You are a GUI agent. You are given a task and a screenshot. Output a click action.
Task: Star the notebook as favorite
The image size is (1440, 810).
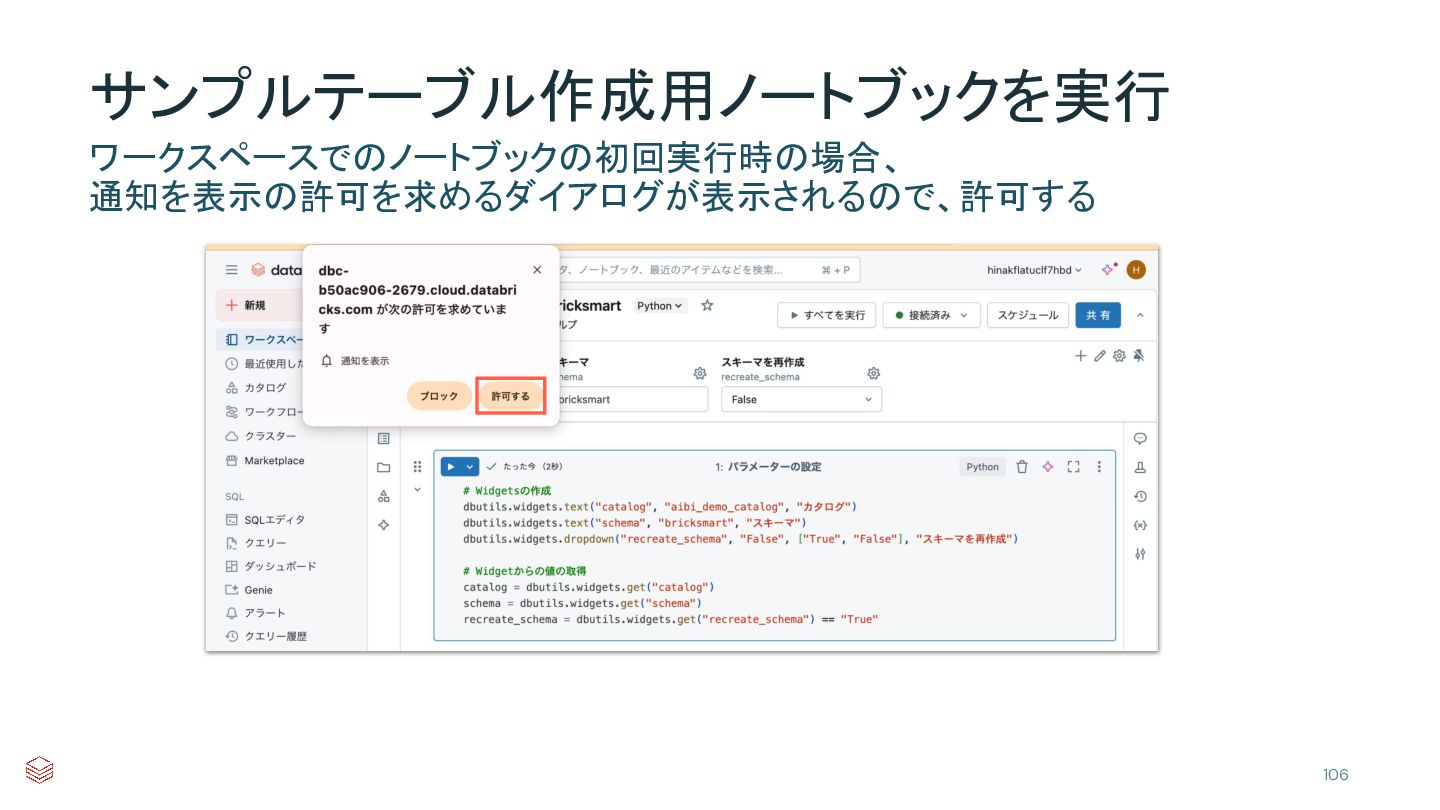tap(707, 305)
